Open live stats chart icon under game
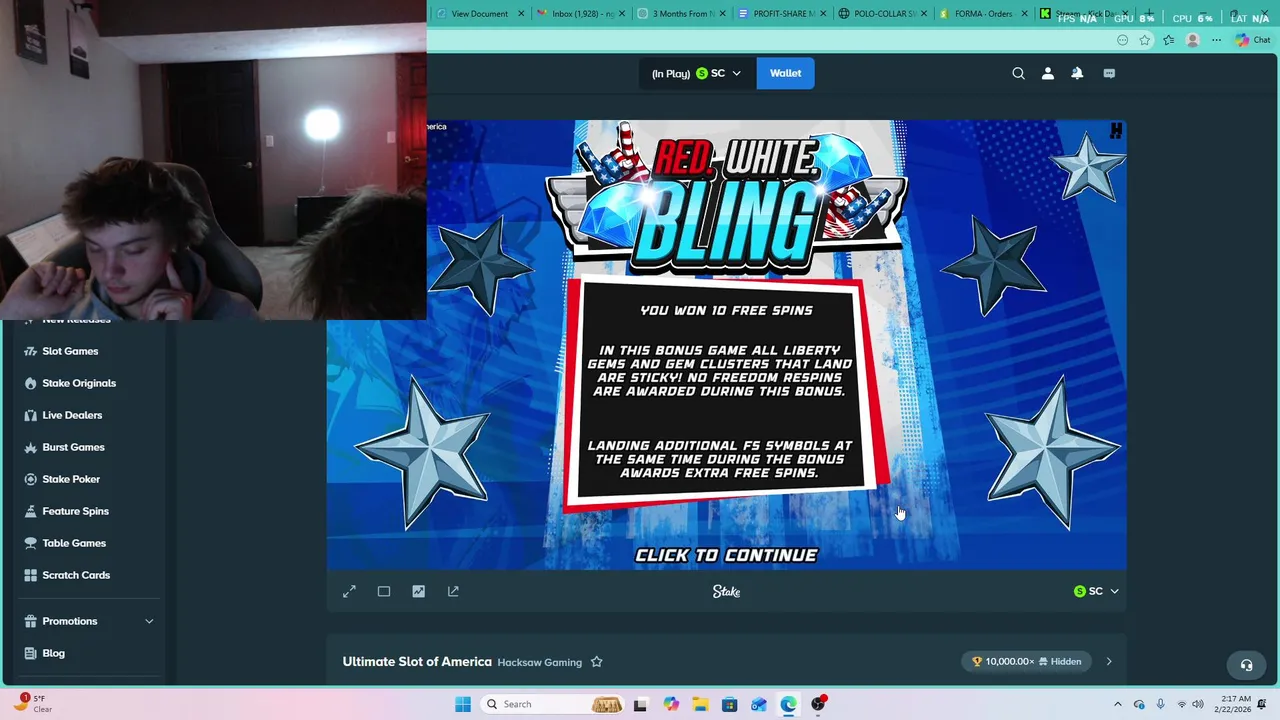The width and height of the screenshot is (1280, 720). click(418, 592)
